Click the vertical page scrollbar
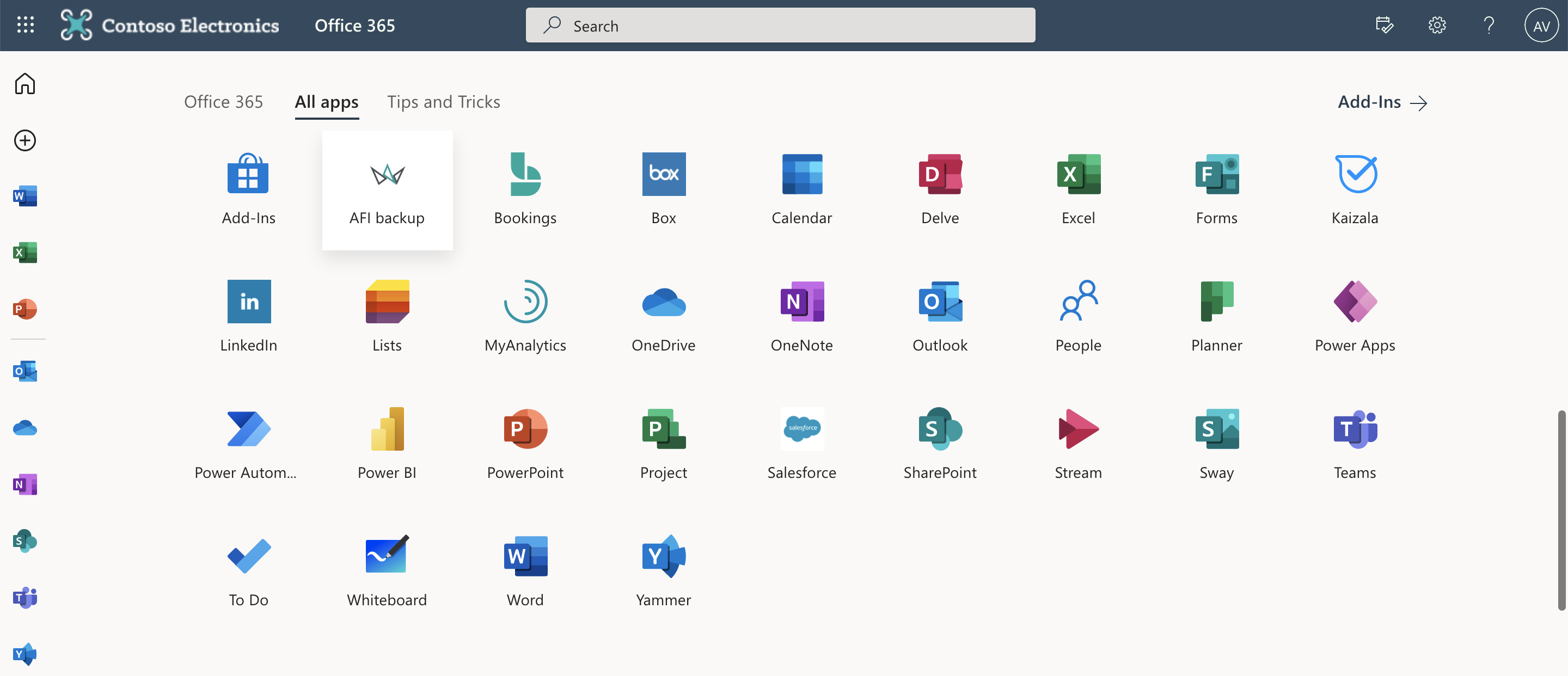 1561,510
